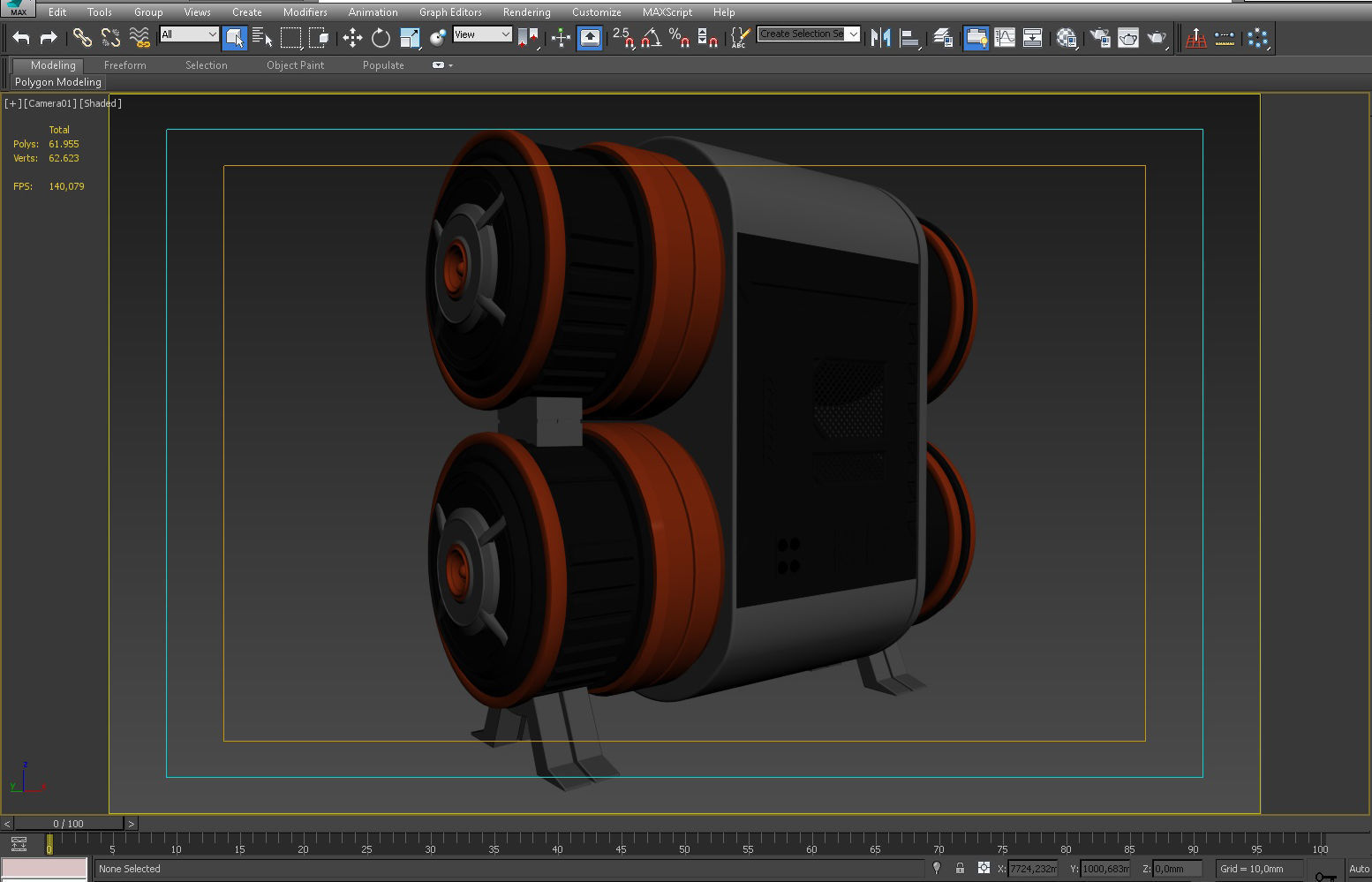Select the Scale tool
Image resolution: width=1372 pixels, height=882 pixels.
[409, 38]
